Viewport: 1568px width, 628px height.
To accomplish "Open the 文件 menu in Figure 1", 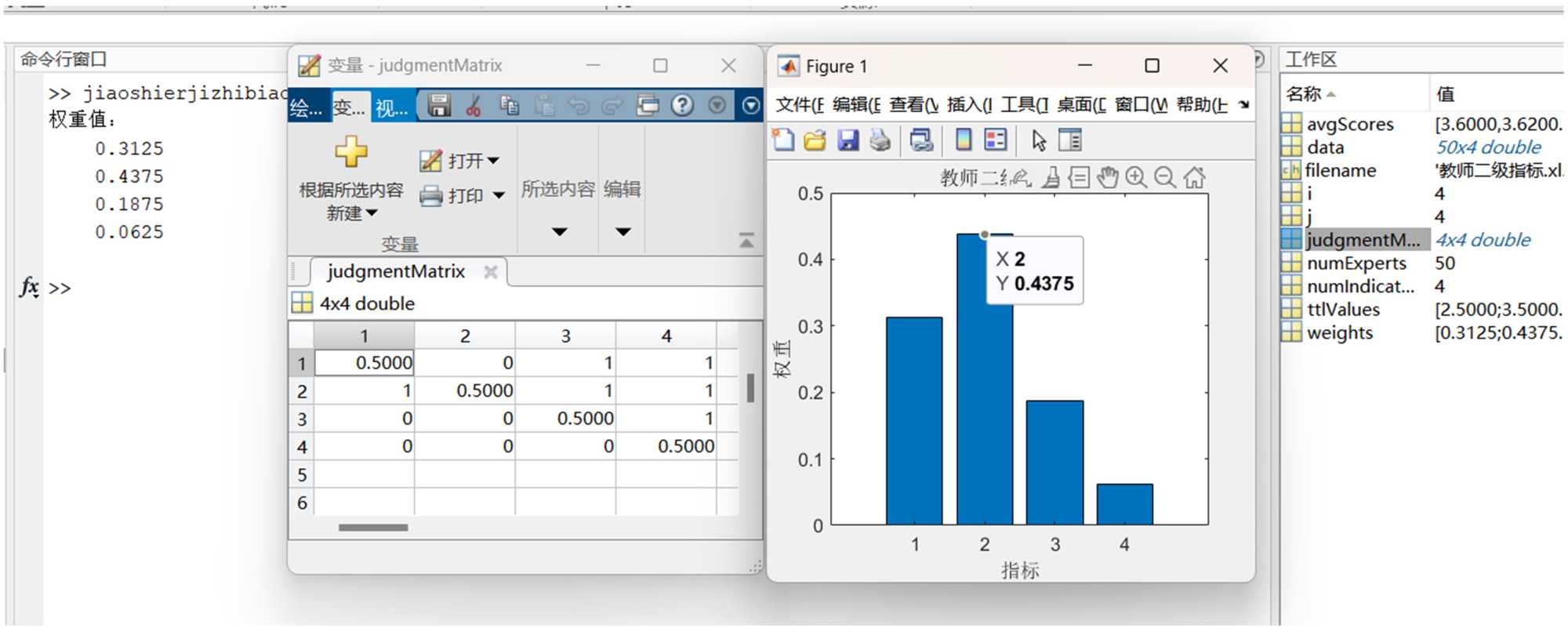I will (799, 105).
